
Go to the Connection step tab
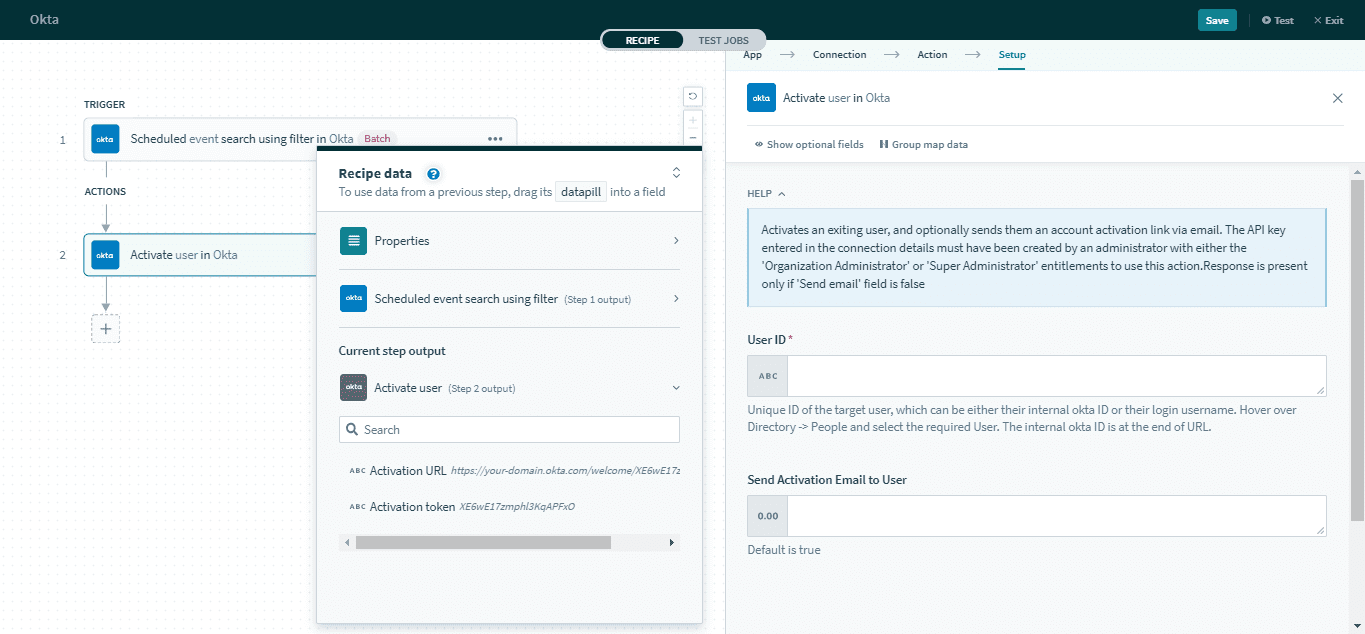(839, 55)
